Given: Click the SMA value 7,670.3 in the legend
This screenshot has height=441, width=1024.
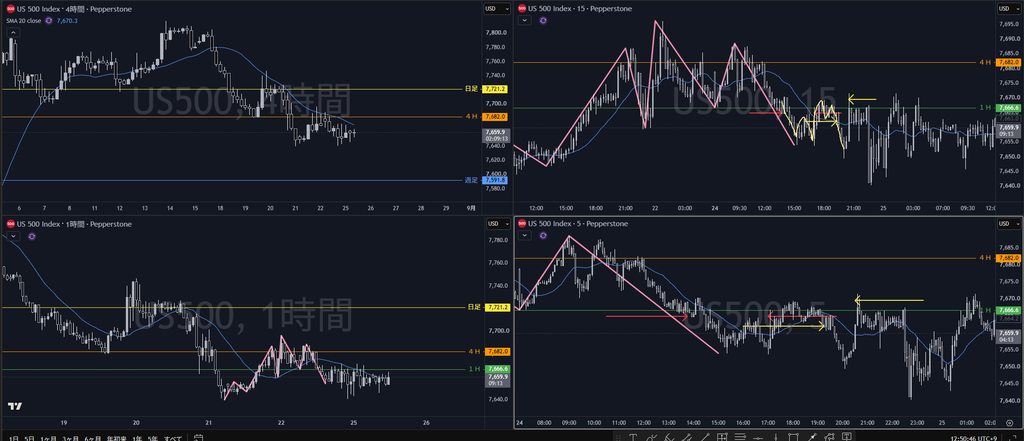Looking at the screenshot, I should 67,21.
